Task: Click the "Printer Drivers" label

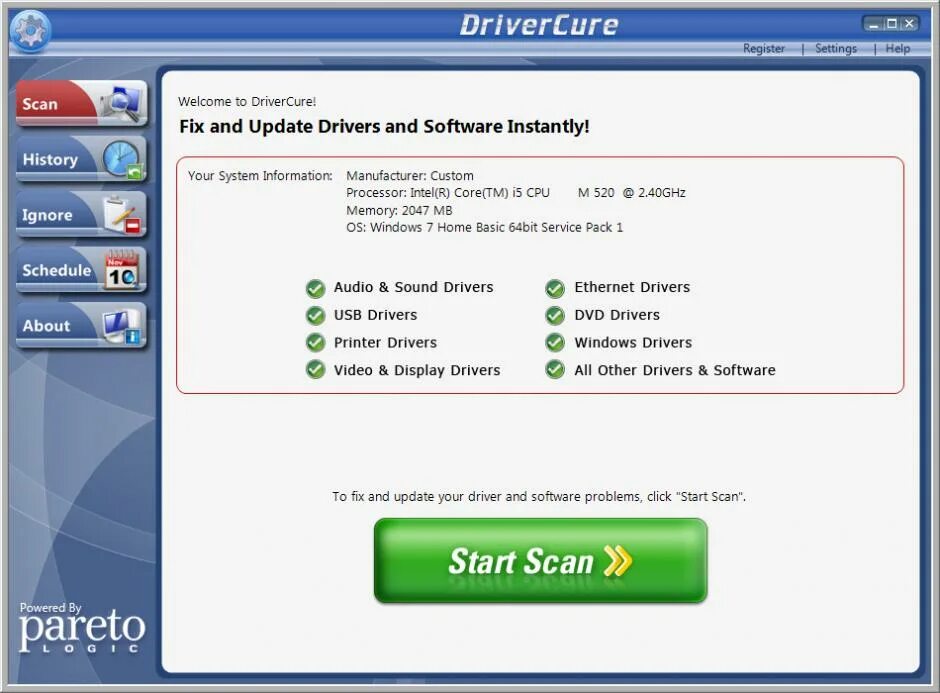Action: pyautogui.click(x=385, y=342)
